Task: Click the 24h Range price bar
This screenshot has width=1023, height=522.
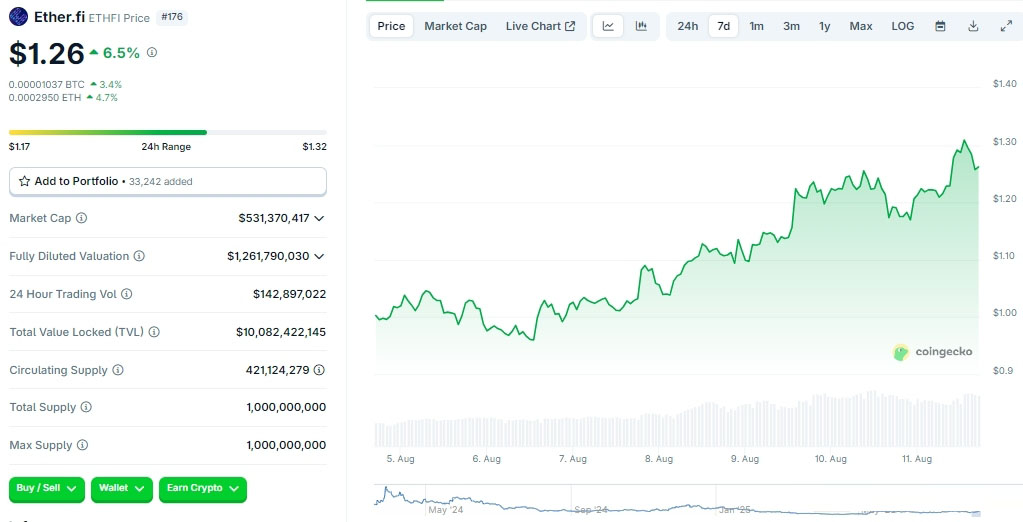Action: (x=167, y=132)
